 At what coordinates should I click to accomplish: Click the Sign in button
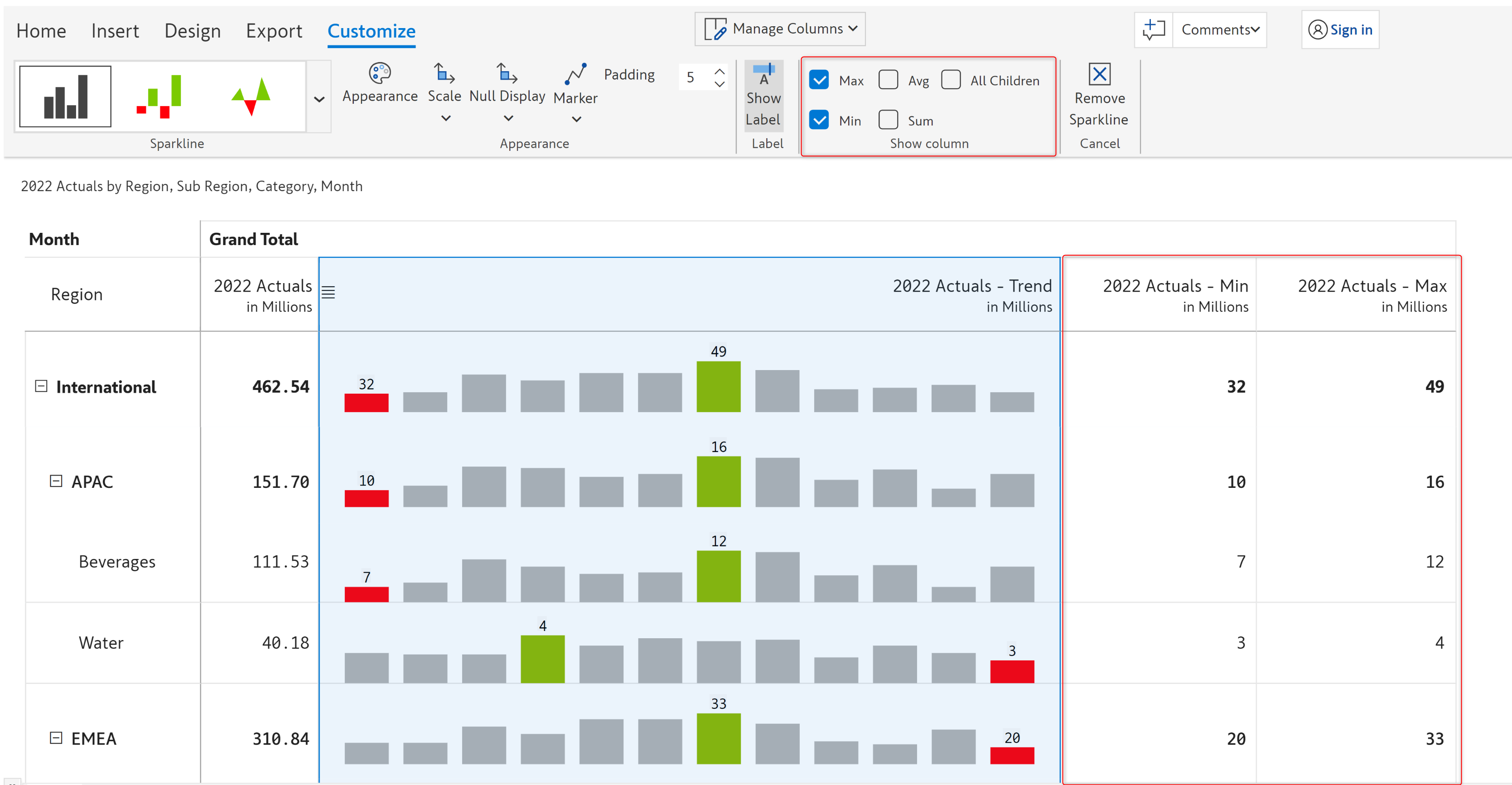(x=1340, y=29)
